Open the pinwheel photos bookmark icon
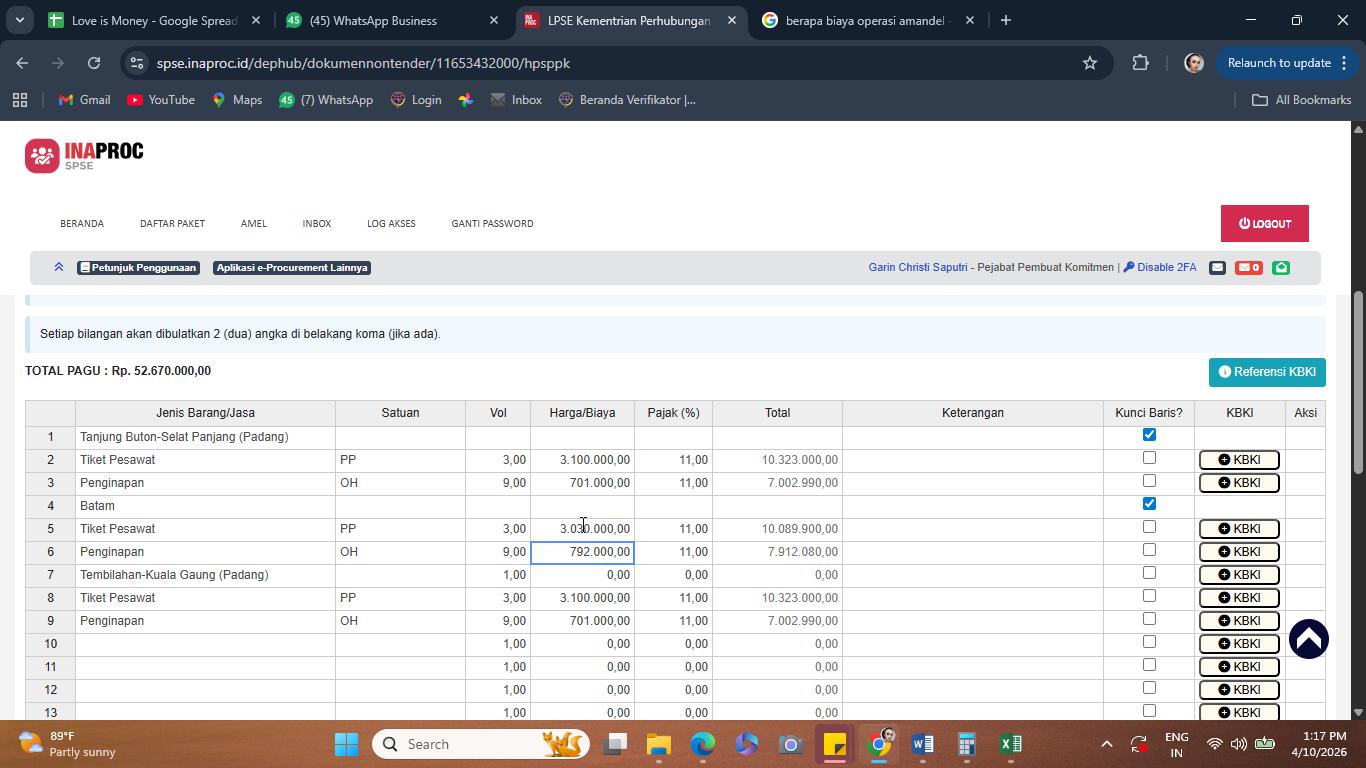Screen dimensions: 1366x768 coord(466,100)
